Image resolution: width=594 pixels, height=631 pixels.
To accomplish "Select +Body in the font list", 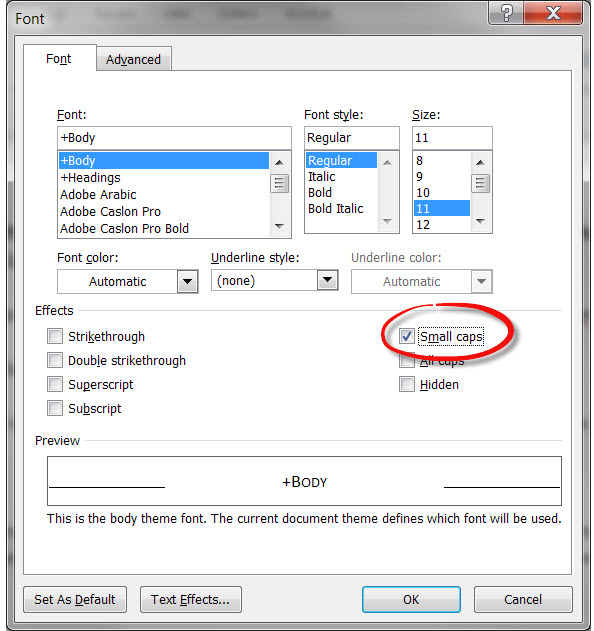I will (164, 161).
